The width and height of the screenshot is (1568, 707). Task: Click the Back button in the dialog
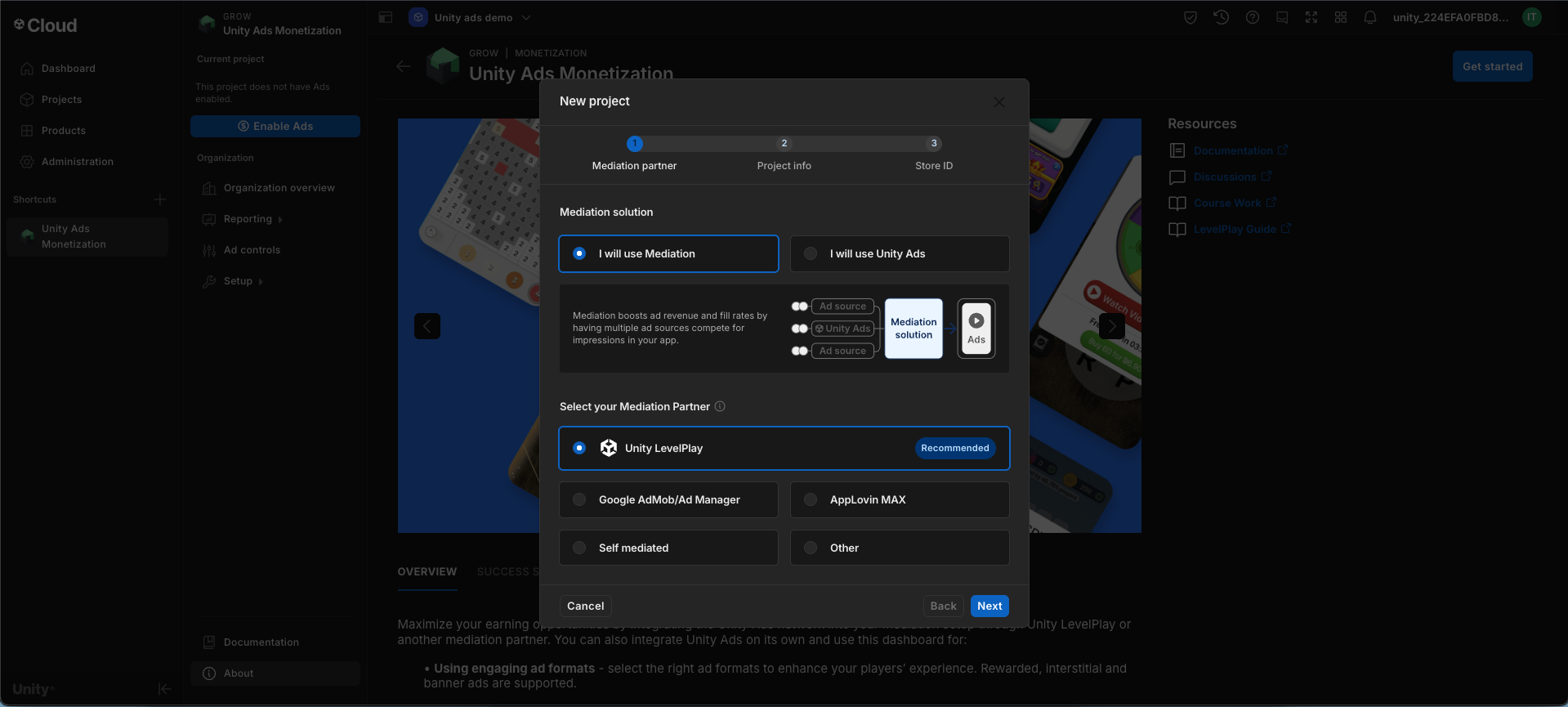[x=943, y=606]
